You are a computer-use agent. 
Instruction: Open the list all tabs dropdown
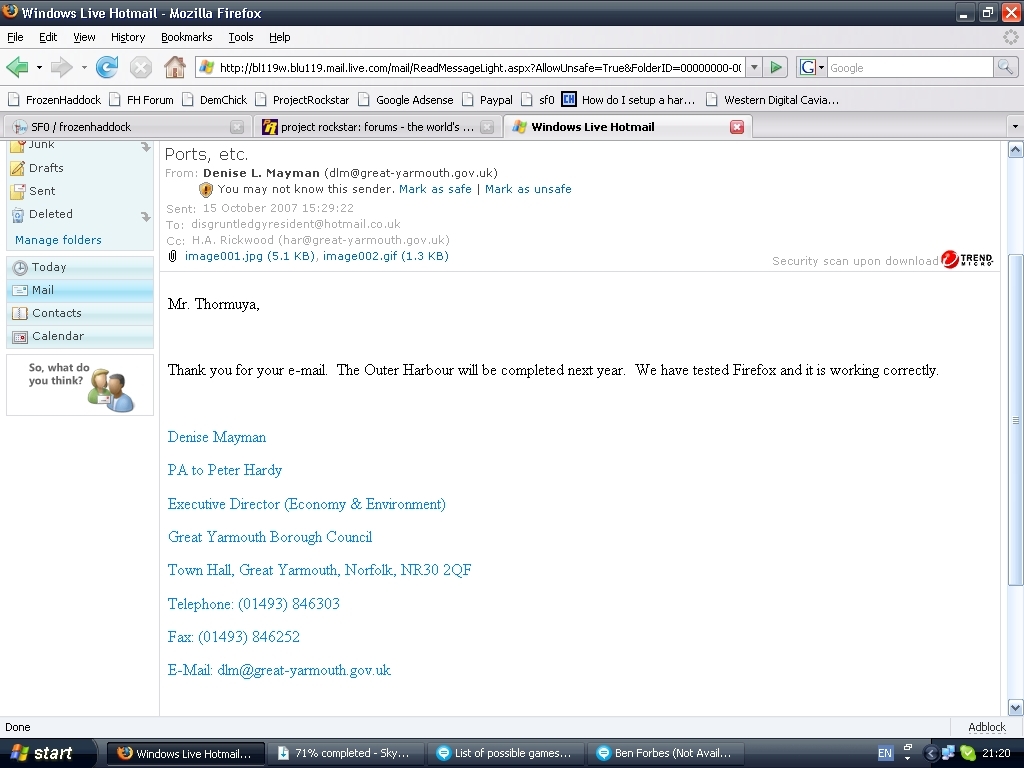1014,127
